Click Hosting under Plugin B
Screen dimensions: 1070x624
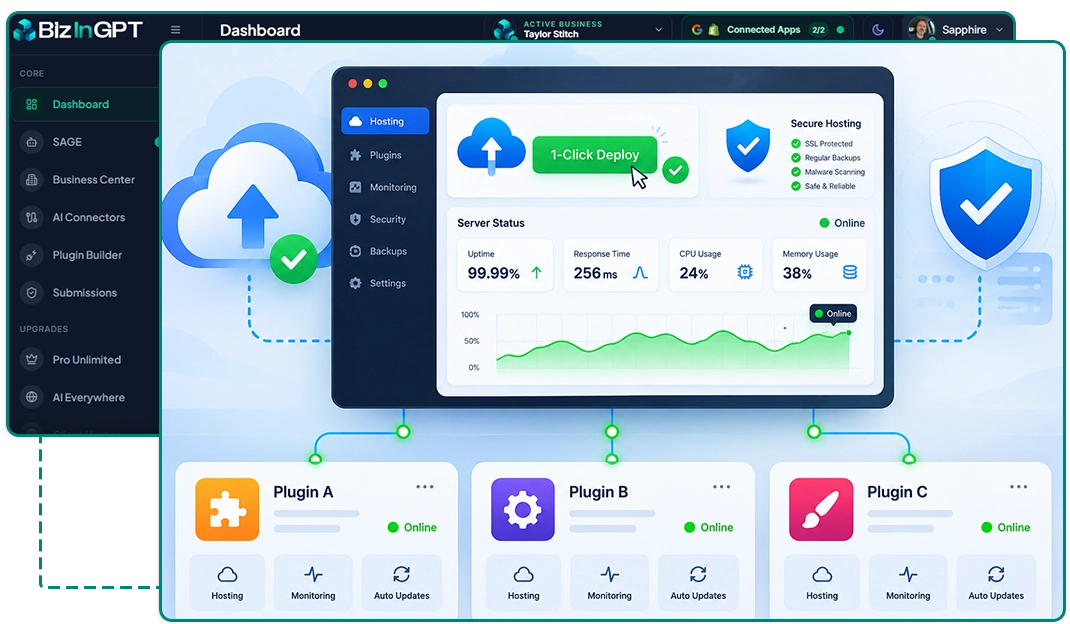(523, 582)
